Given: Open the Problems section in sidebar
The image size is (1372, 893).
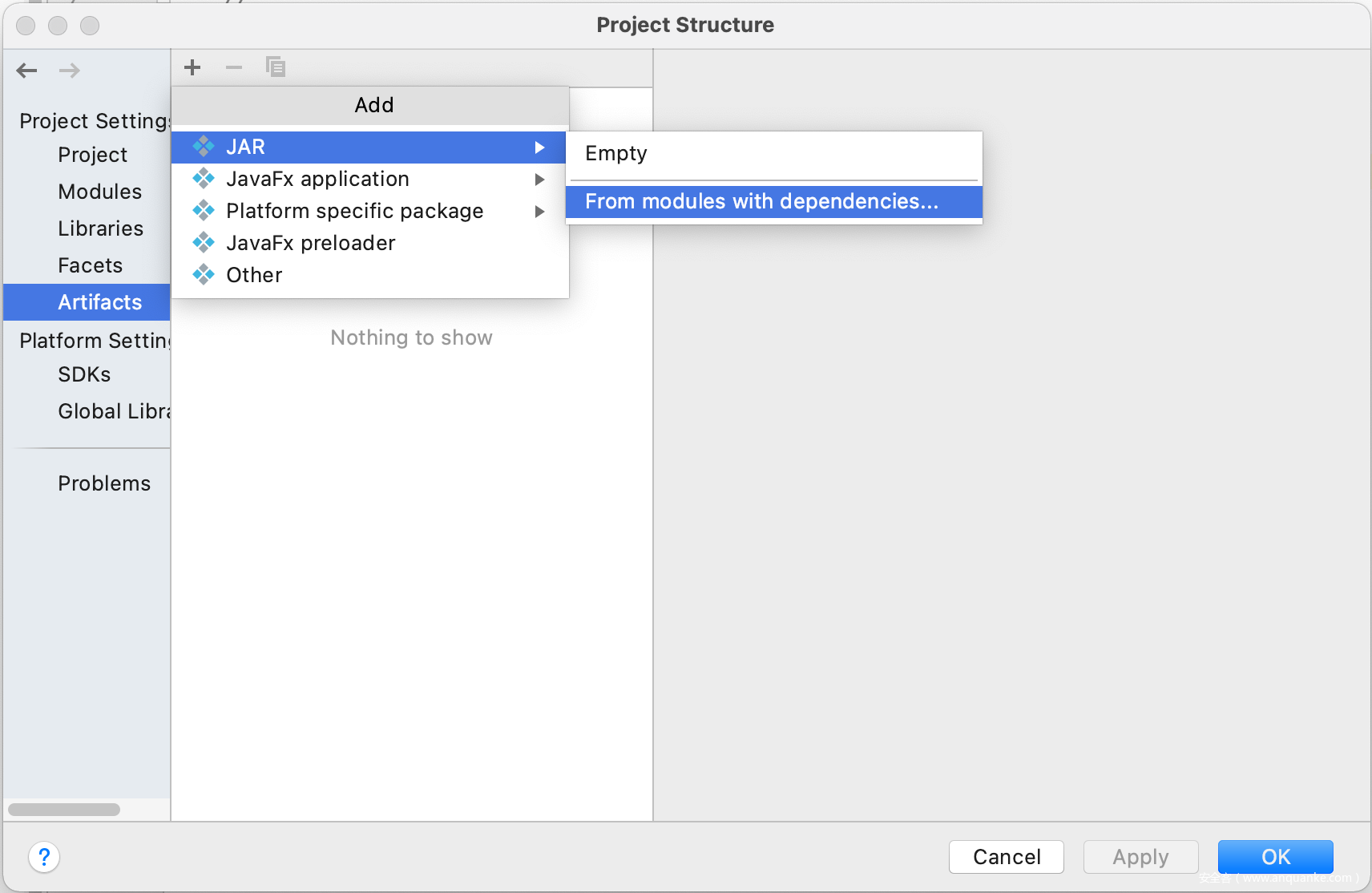Looking at the screenshot, I should [x=104, y=483].
